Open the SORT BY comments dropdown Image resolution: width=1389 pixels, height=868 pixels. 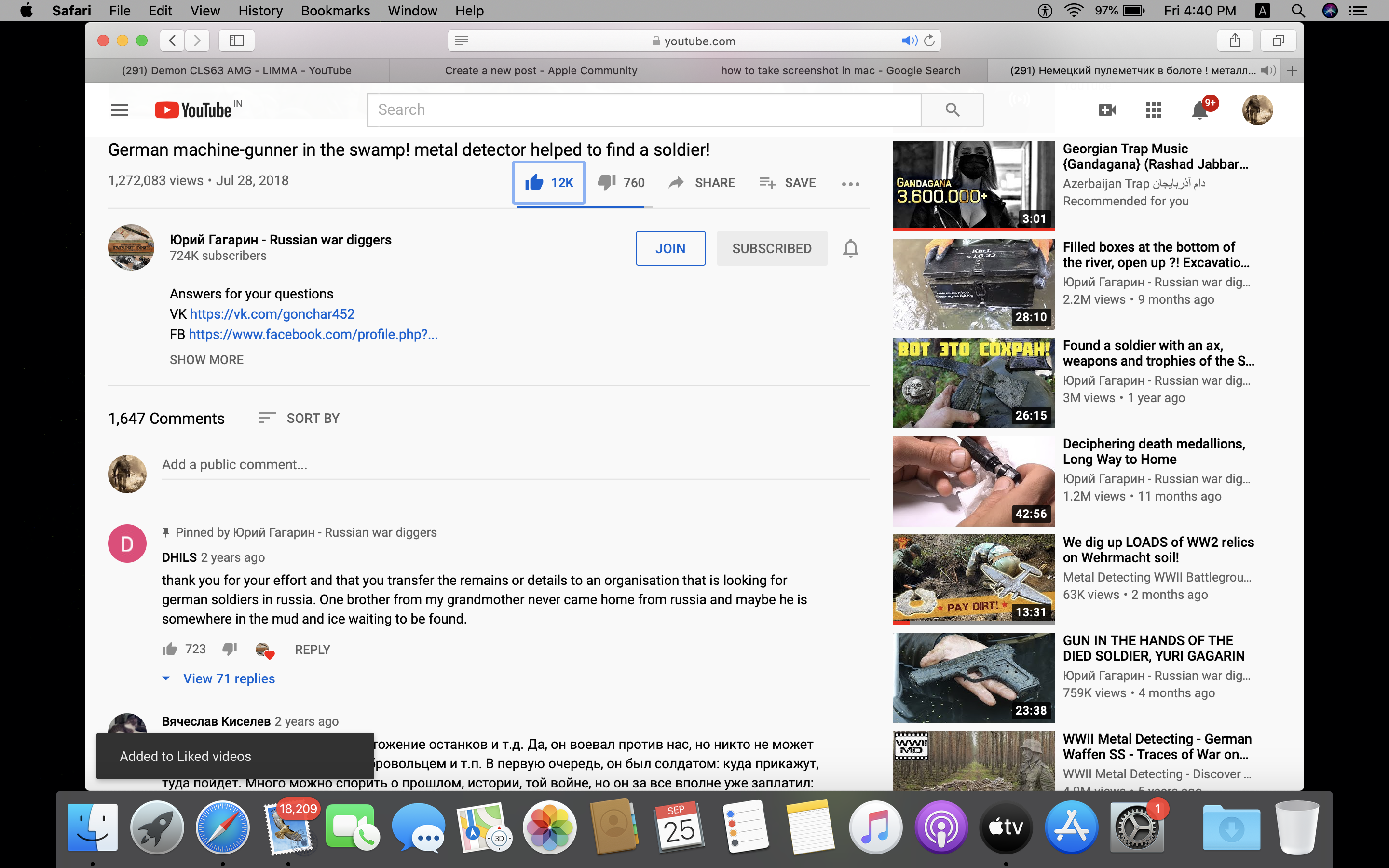[x=299, y=418]
